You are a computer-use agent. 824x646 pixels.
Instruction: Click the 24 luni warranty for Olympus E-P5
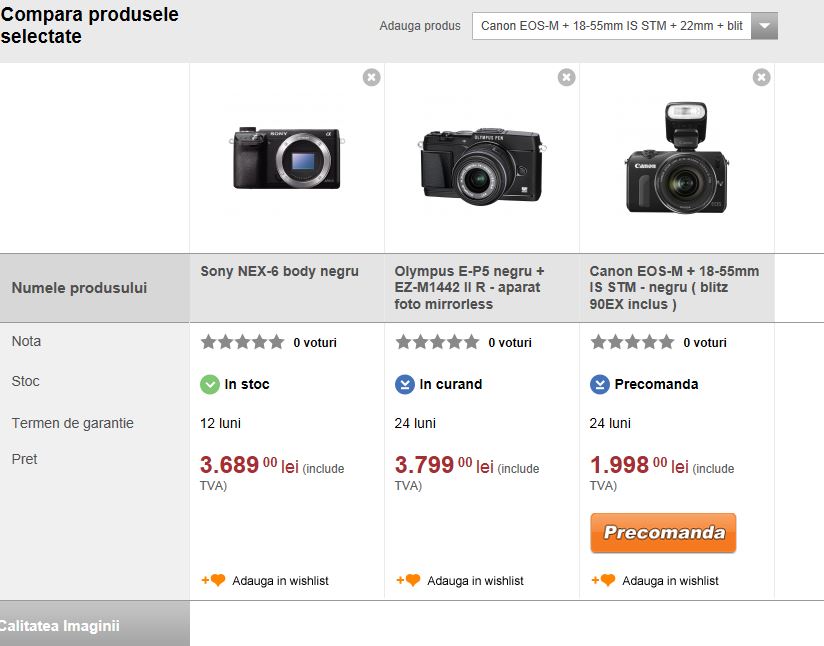tap(415, 423)
